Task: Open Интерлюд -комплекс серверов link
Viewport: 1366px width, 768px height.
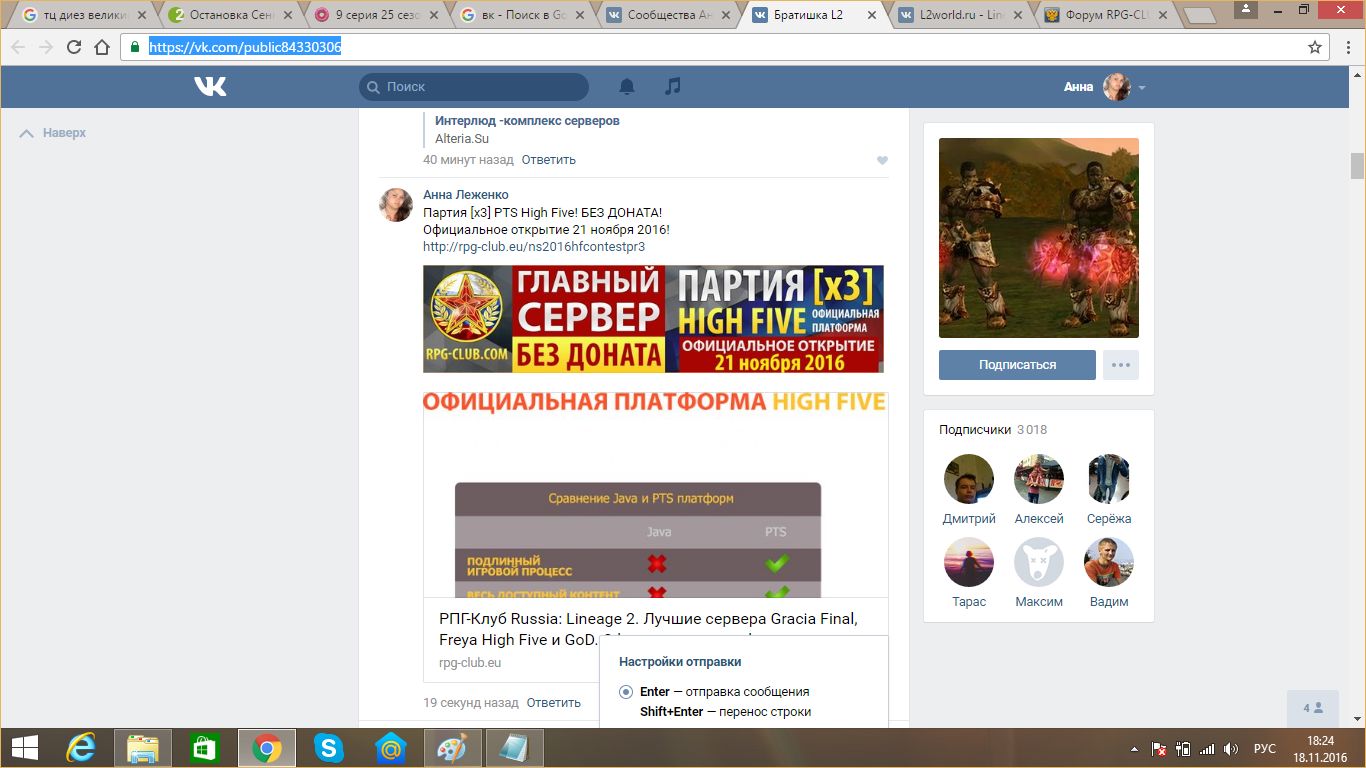Action: 527,121
